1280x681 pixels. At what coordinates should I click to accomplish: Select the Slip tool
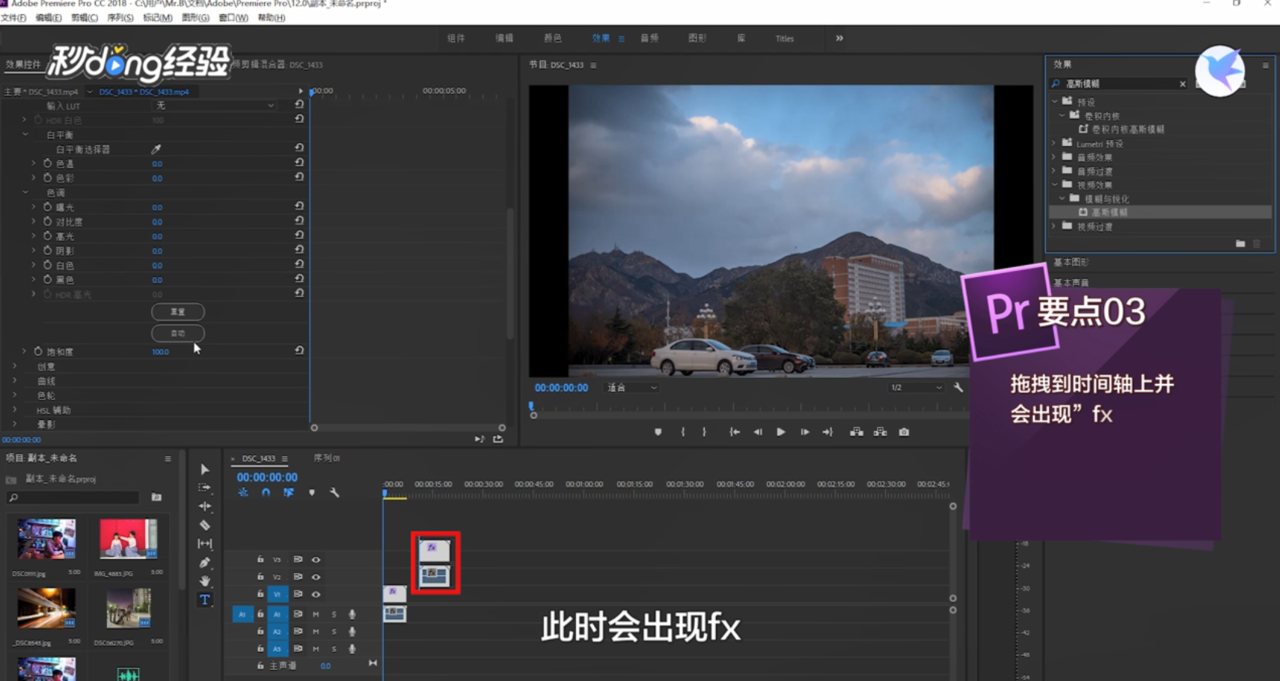tap(205, 544)
